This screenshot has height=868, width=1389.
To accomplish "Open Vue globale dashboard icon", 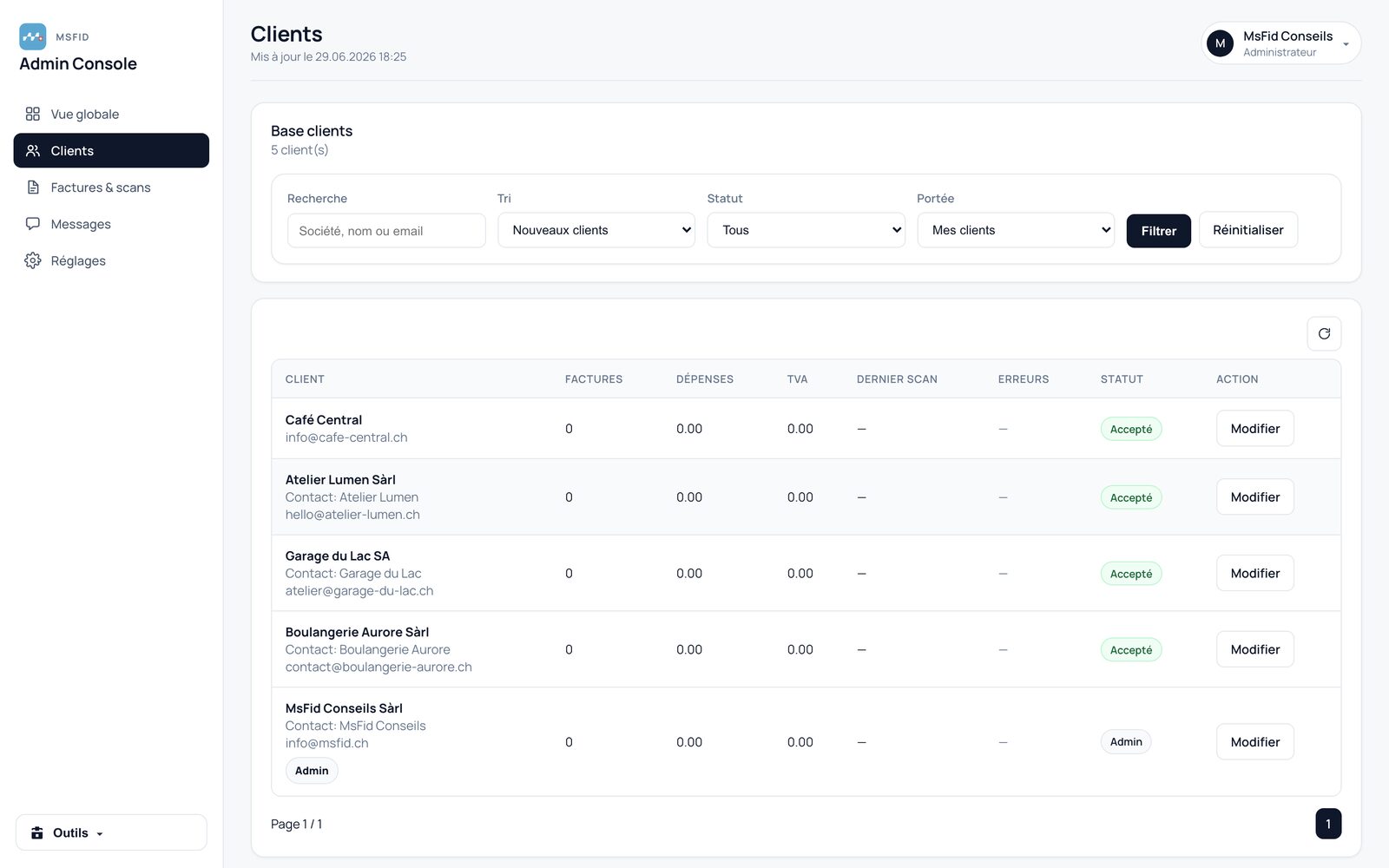I will [x=33, y=114].
